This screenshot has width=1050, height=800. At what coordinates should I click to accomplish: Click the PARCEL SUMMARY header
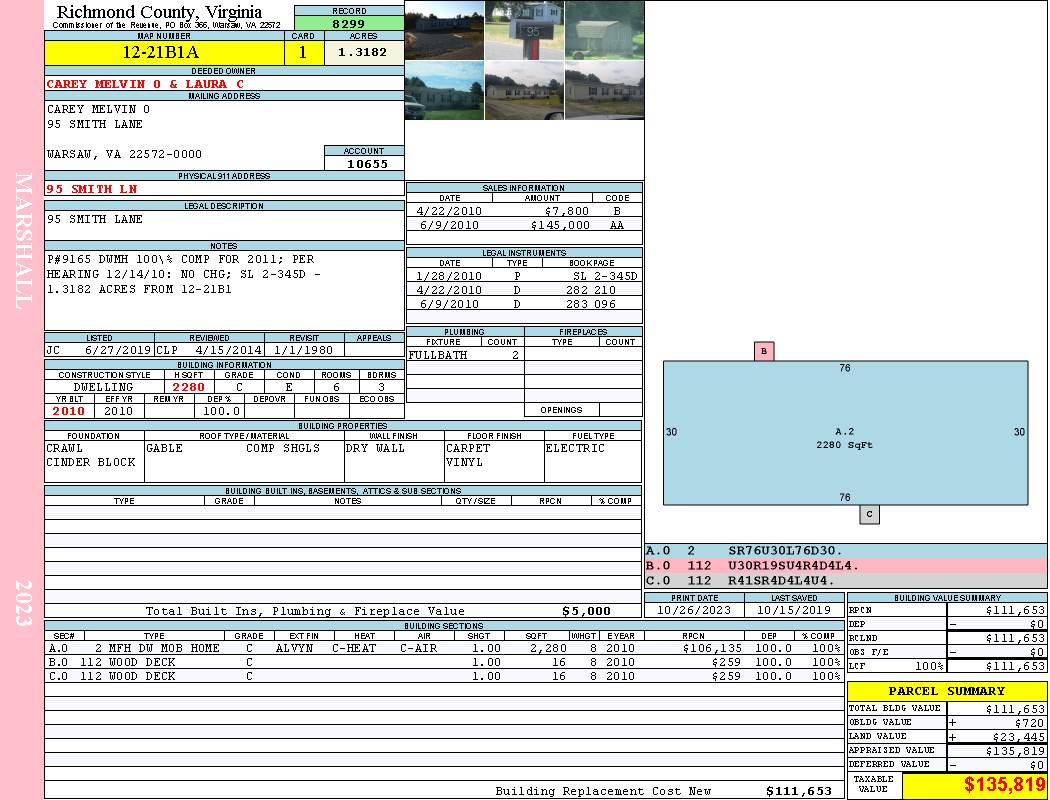946,691
